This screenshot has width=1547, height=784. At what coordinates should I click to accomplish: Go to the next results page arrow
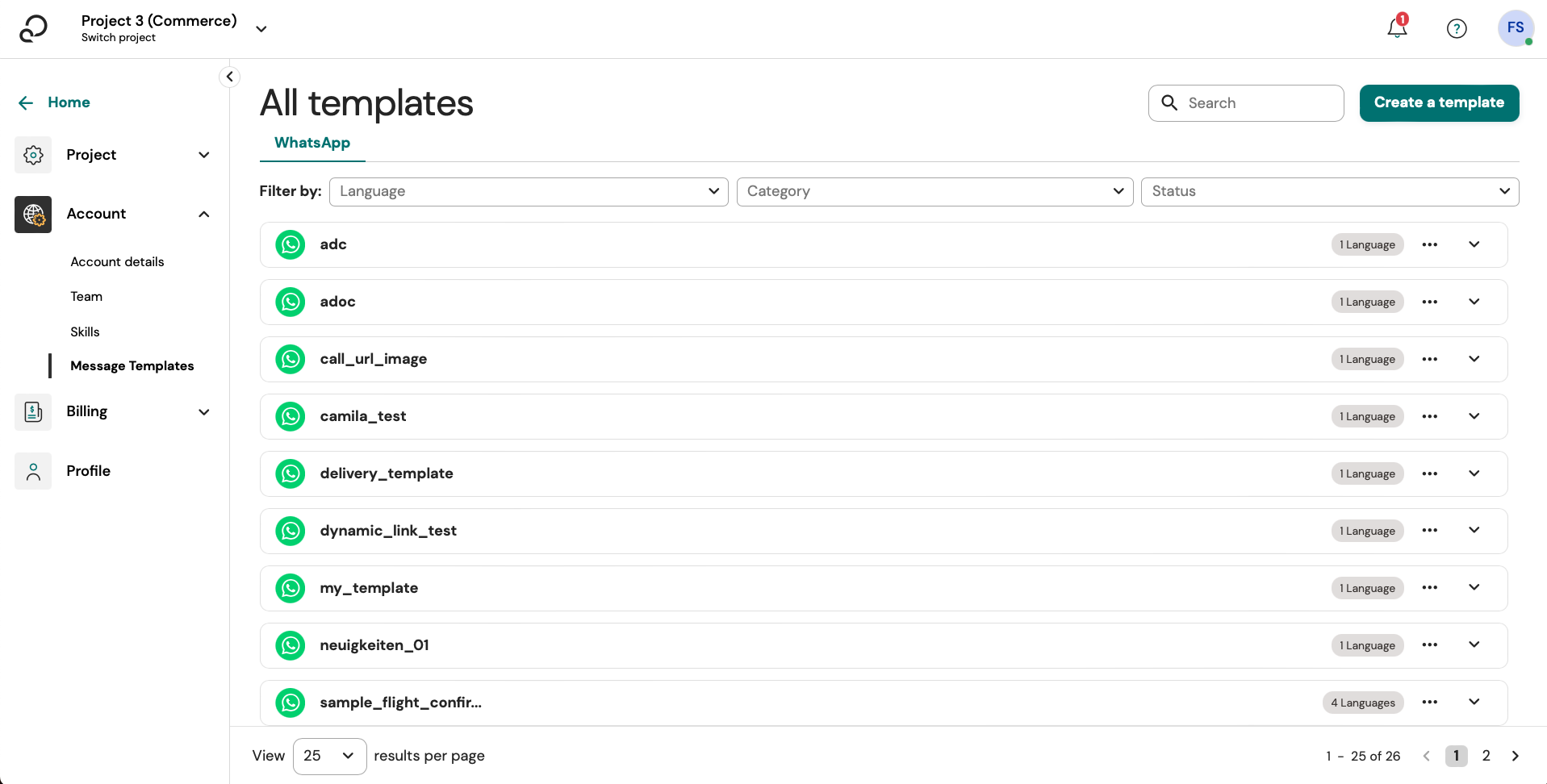pyautogui.click(x=1516, y=756)
